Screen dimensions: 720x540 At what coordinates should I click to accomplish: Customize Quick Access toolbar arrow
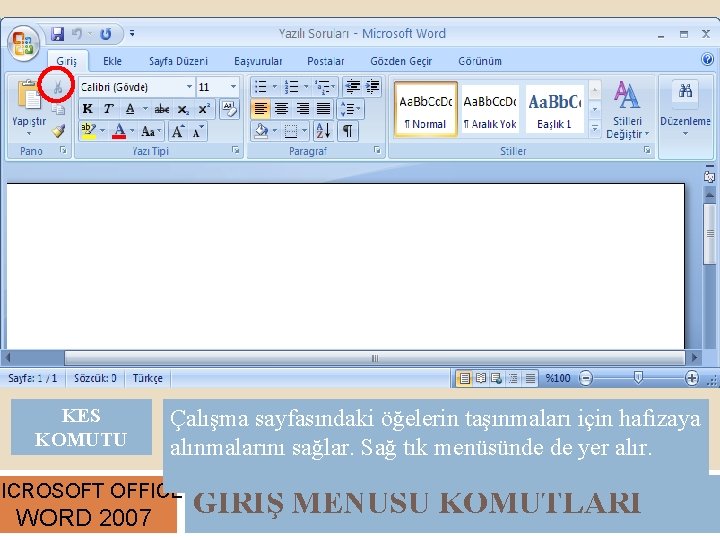point(132,34)
